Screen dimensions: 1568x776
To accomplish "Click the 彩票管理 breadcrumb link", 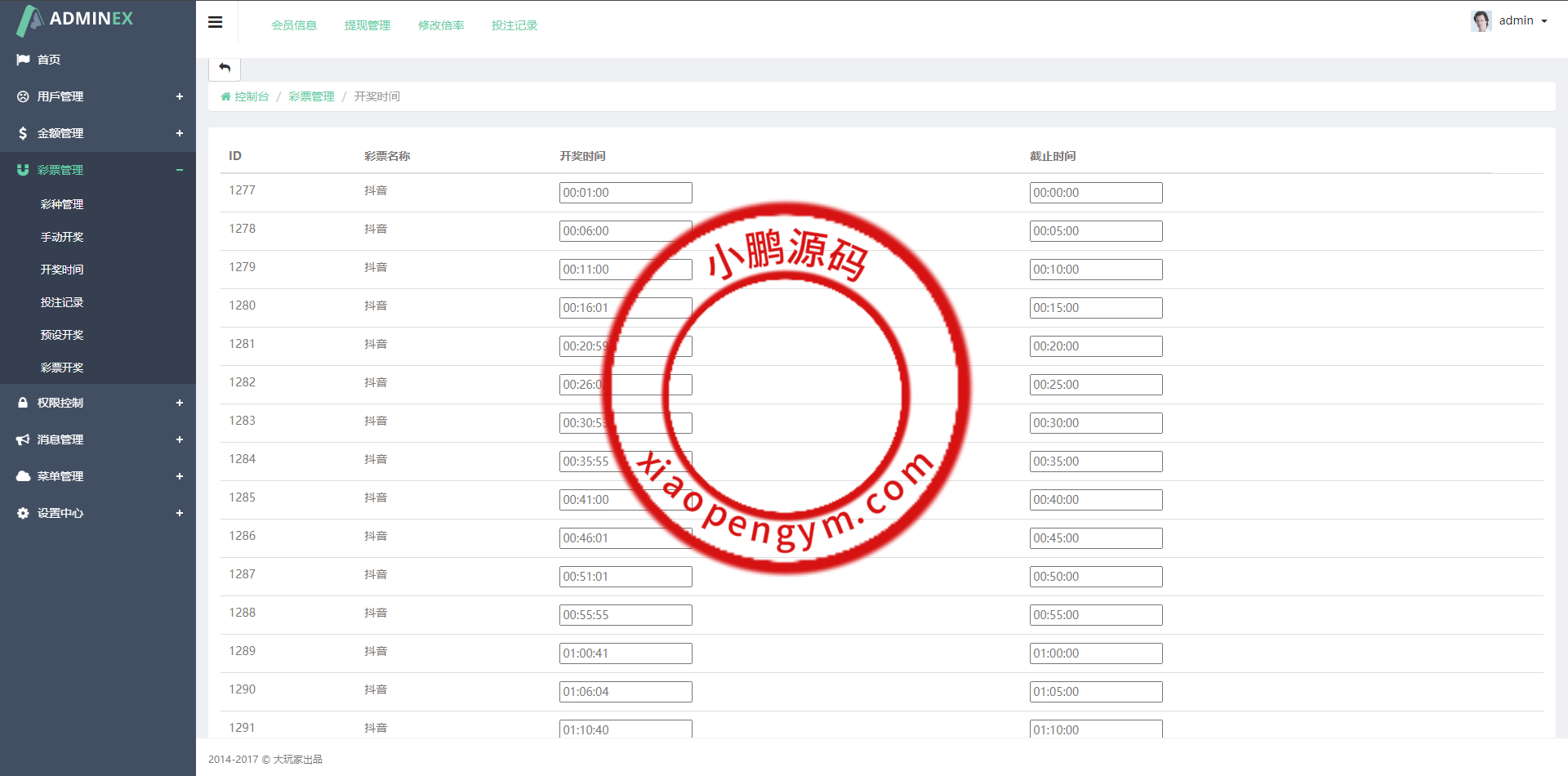I will (311, 96).
